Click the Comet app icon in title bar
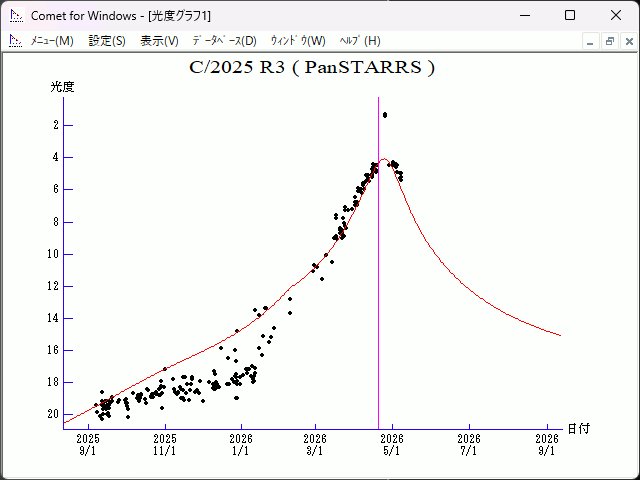Image resolution: width=640 pixels, height=480 pixels. (x=16, y=16)
